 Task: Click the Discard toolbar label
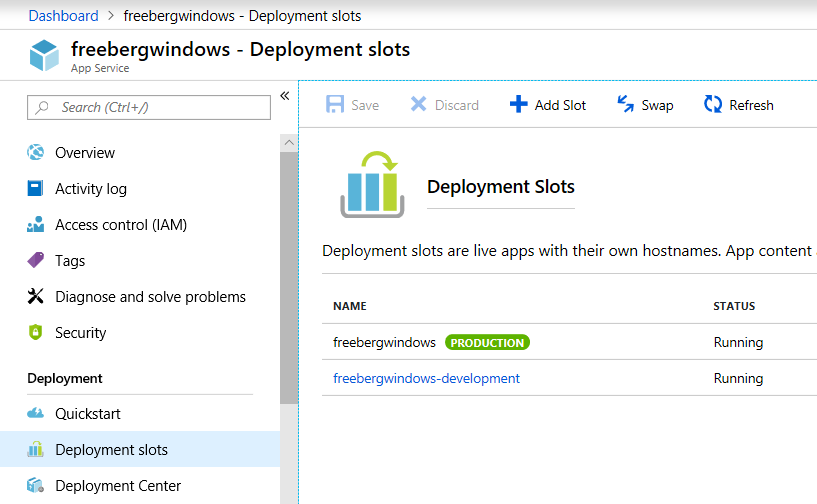[456, 105]
